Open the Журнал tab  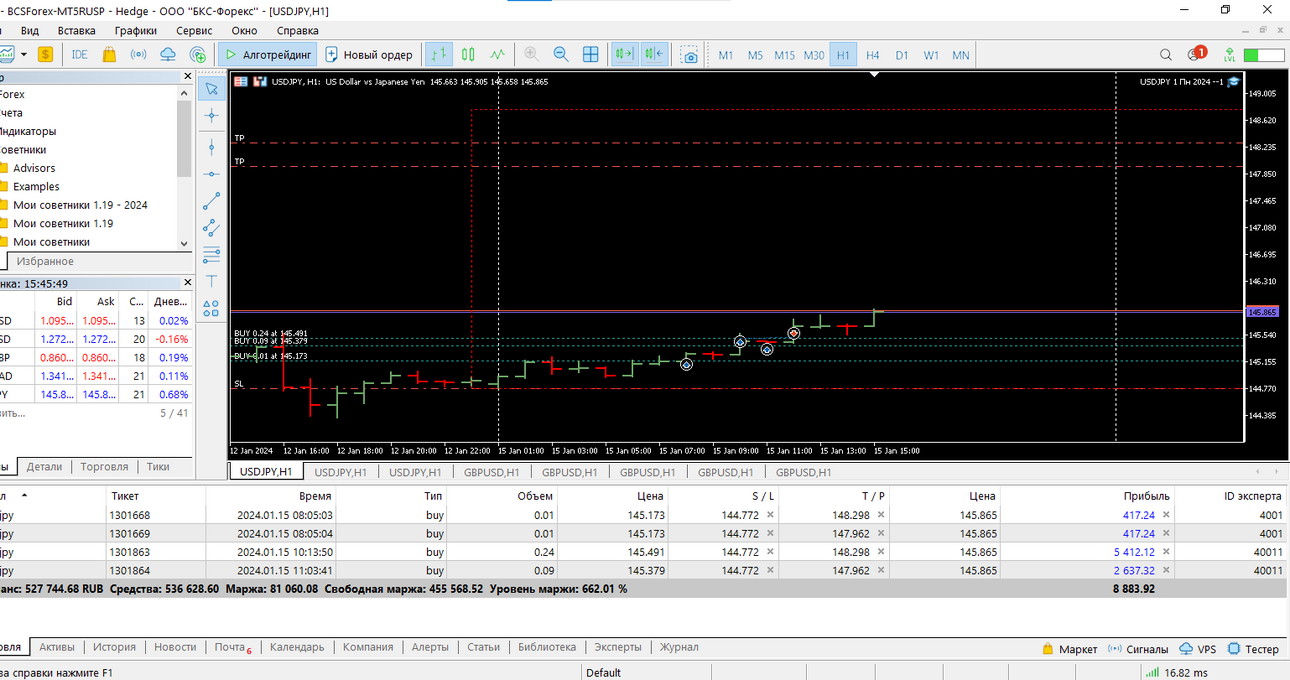[x=679, y=647]
